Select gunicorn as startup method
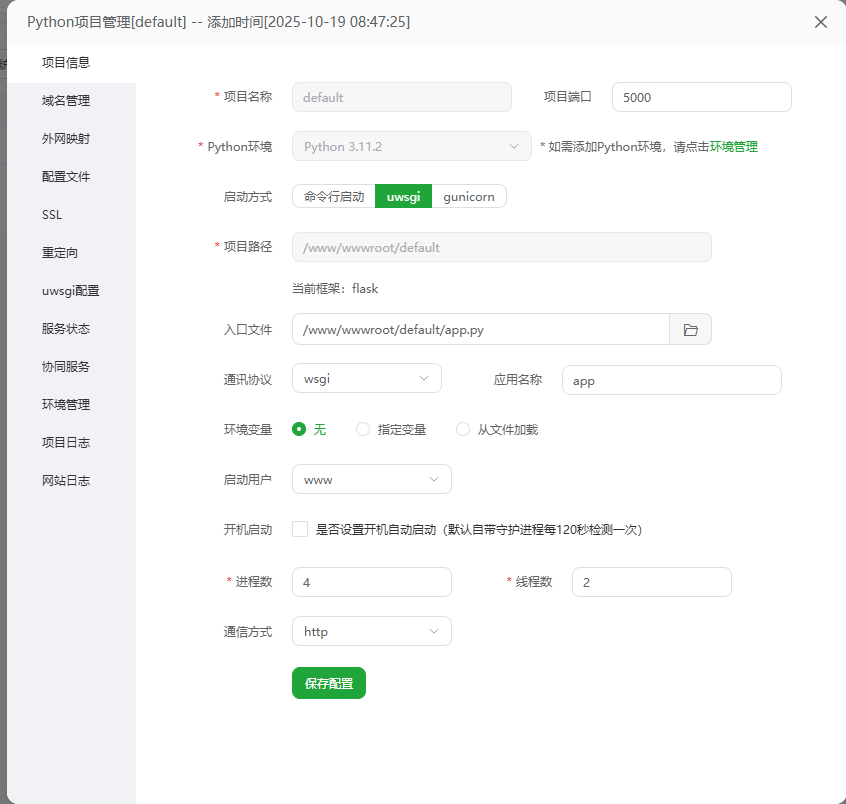Image resolution: width=846 pixels, height=804 pixels. (469, 196)
